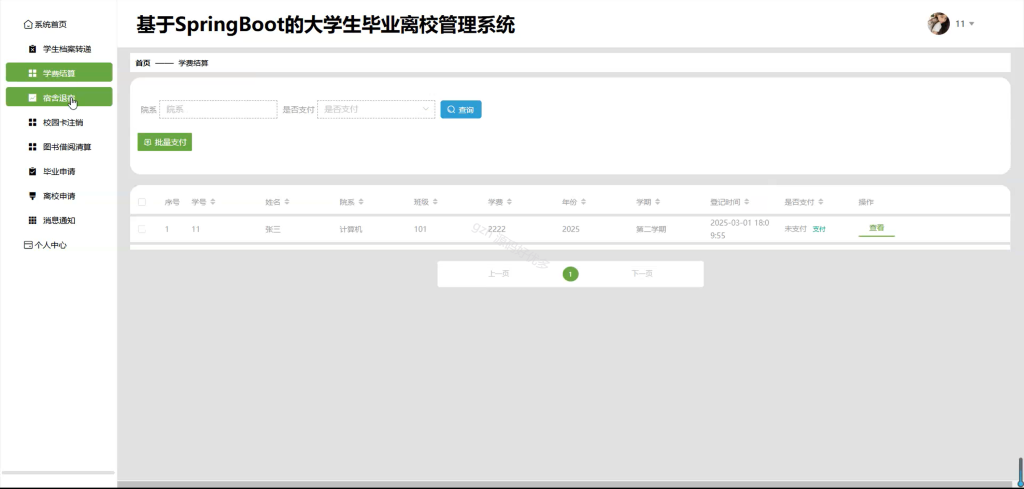Click the 查看 button in 张三 row

[x=876, y=229]
